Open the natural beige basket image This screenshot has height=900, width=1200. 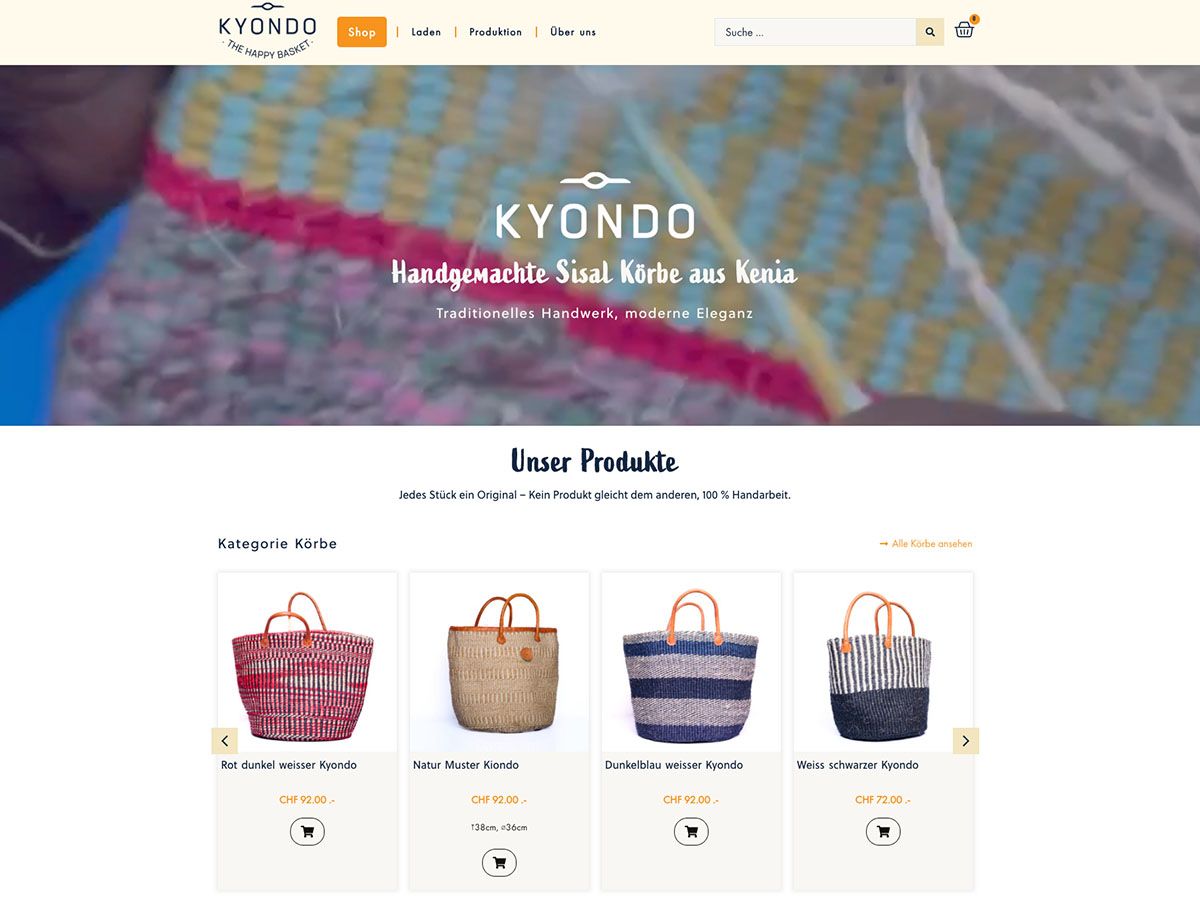click(499, 662)
